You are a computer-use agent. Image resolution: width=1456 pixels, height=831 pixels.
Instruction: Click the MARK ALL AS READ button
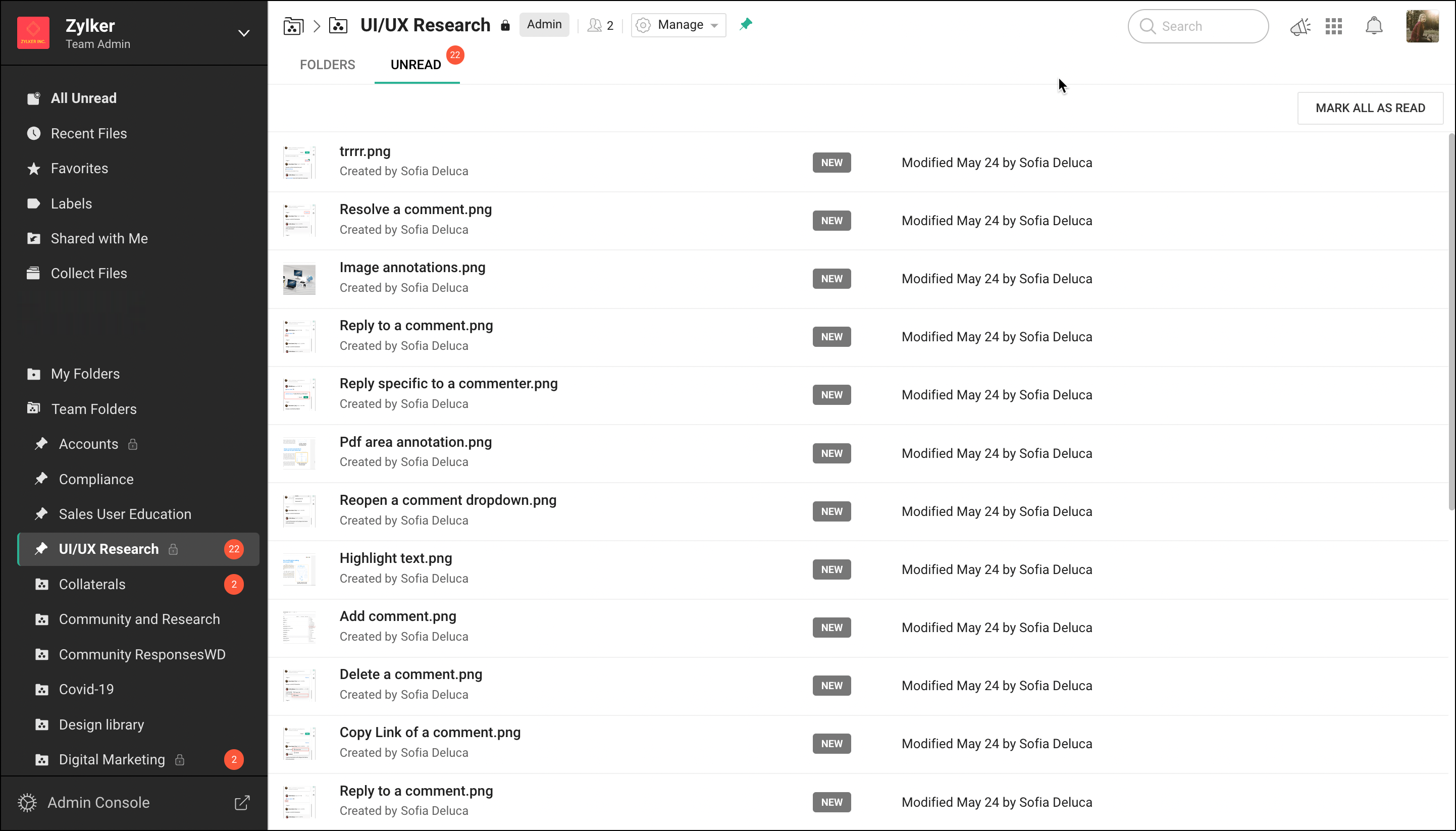[1369, 108]
